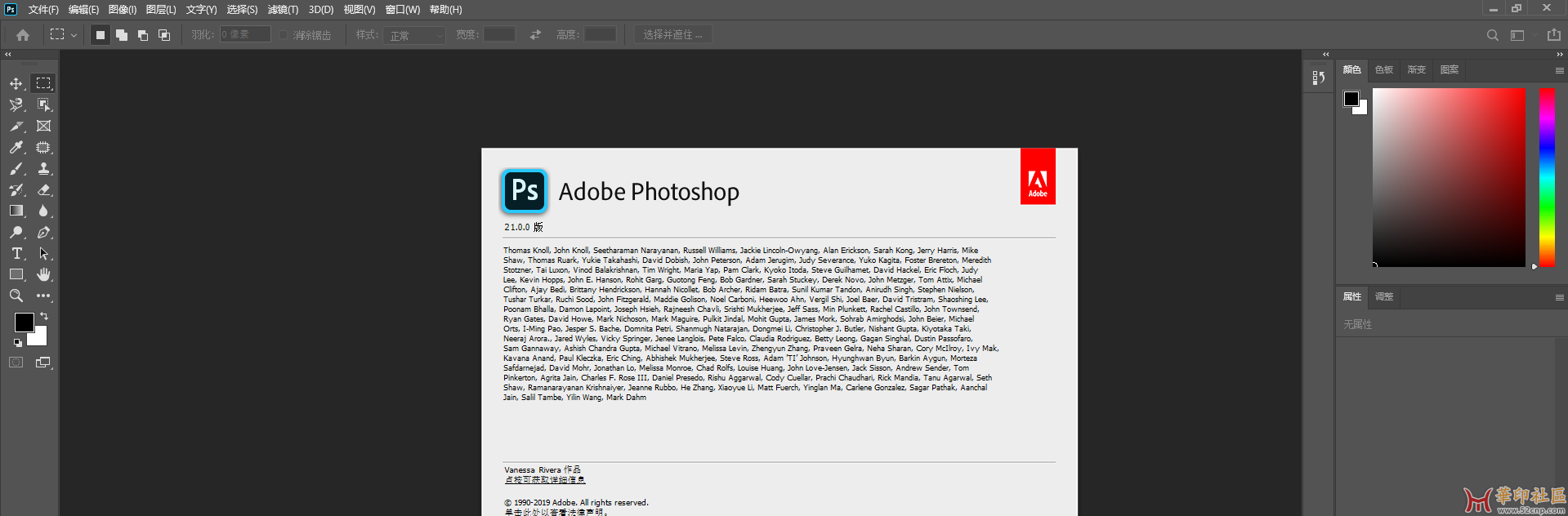Open the search magnifier in the options bar

click(1492, 35)
